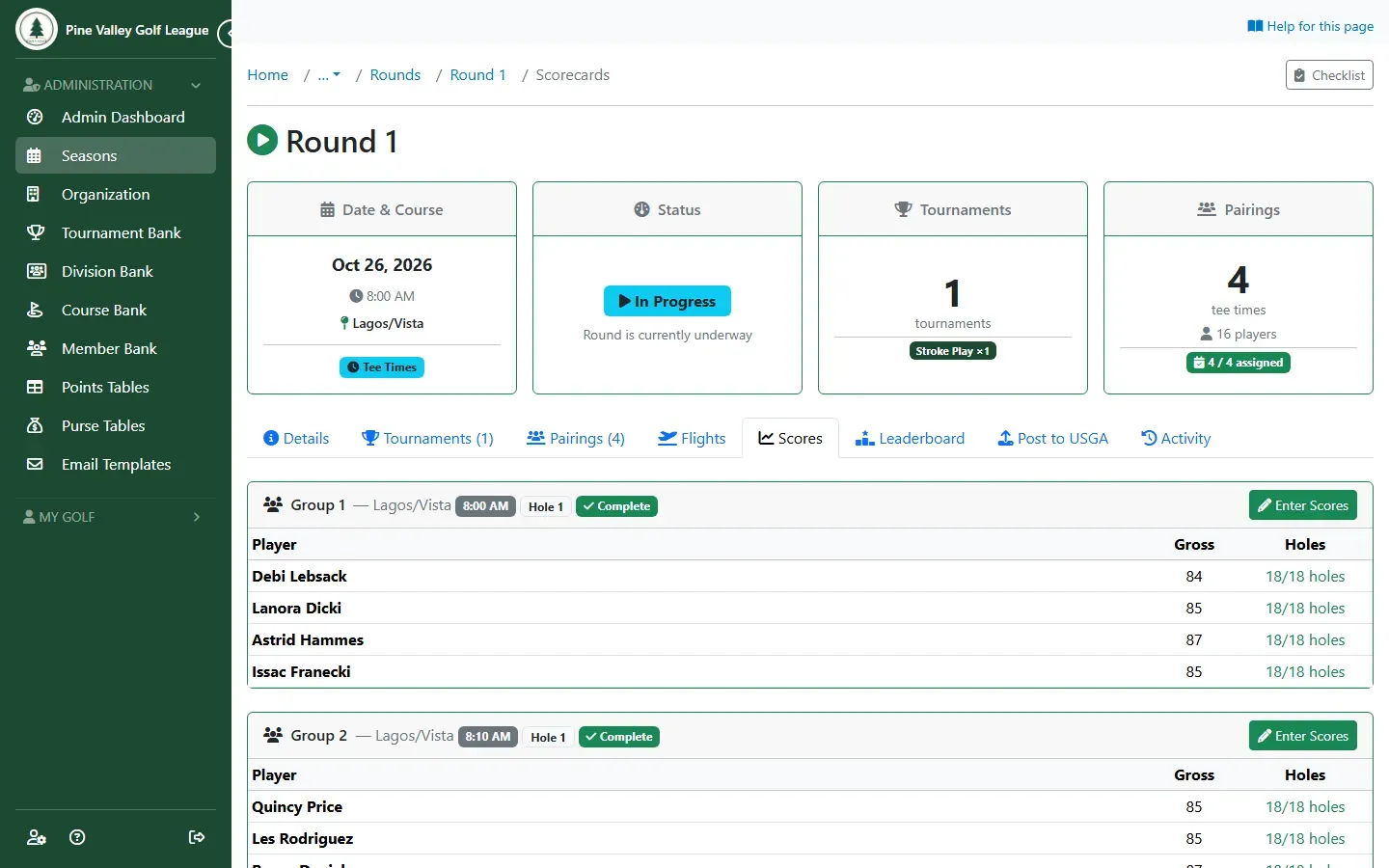Switch to the Tournaments (1) tab
The width and height of the screenshot is (1389, 868).
pos(427,438)
